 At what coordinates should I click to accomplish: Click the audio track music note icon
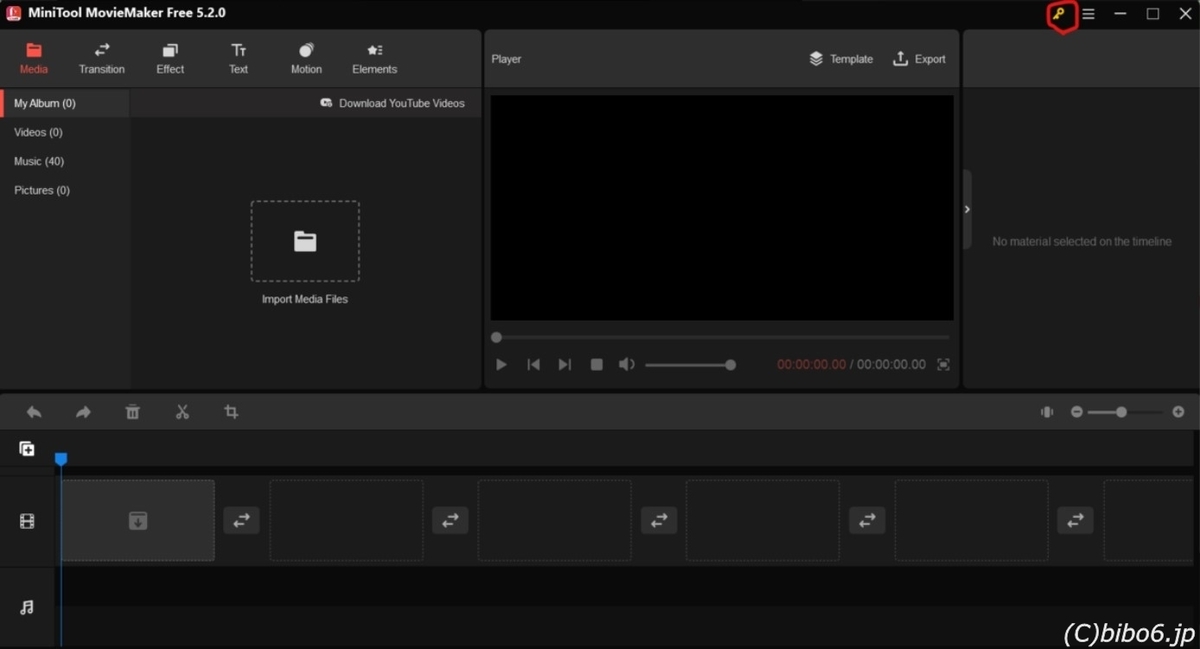pyautogui.click(x=27, y=607)
